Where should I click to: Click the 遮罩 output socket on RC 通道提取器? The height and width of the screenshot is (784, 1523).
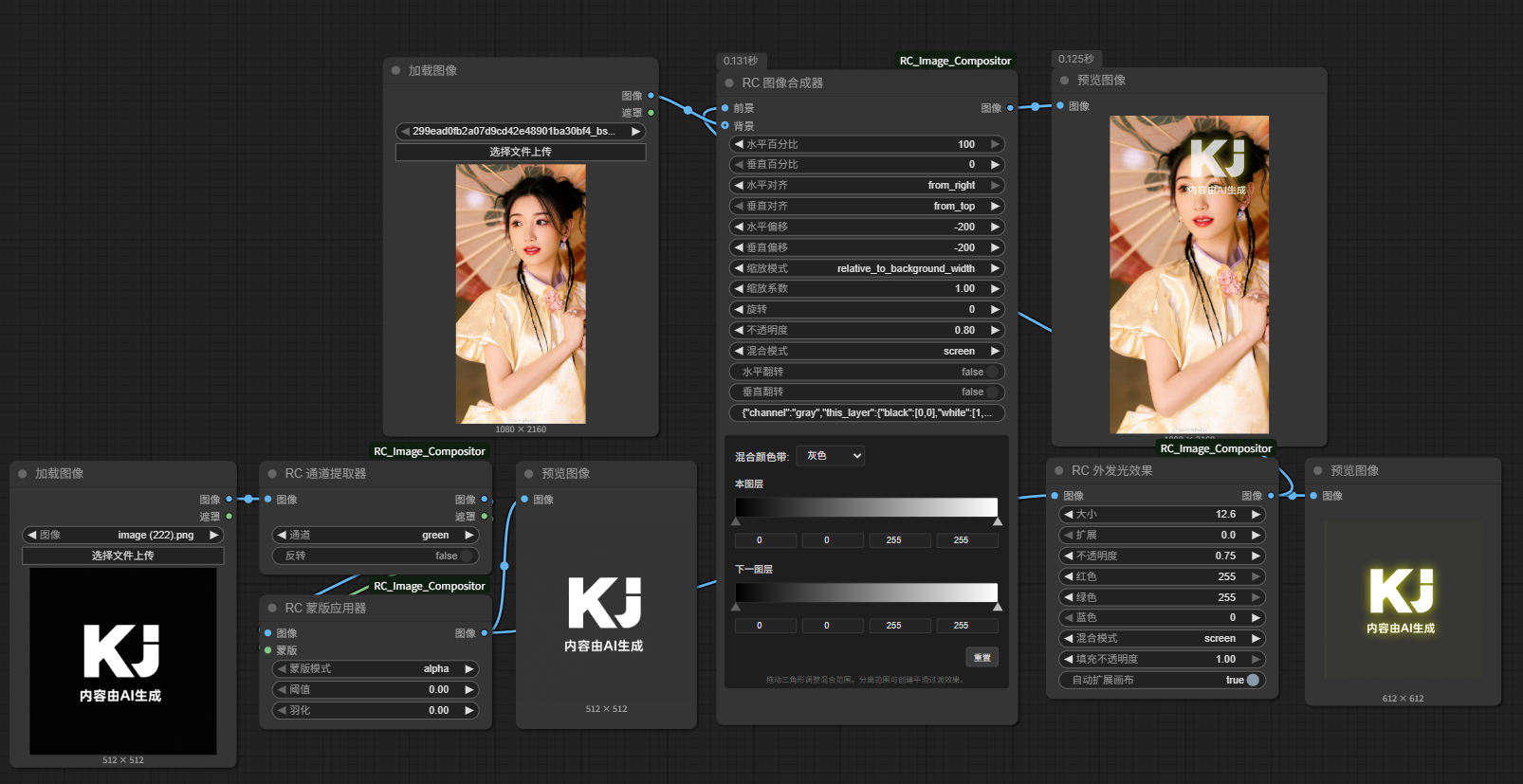pos(485,517)
